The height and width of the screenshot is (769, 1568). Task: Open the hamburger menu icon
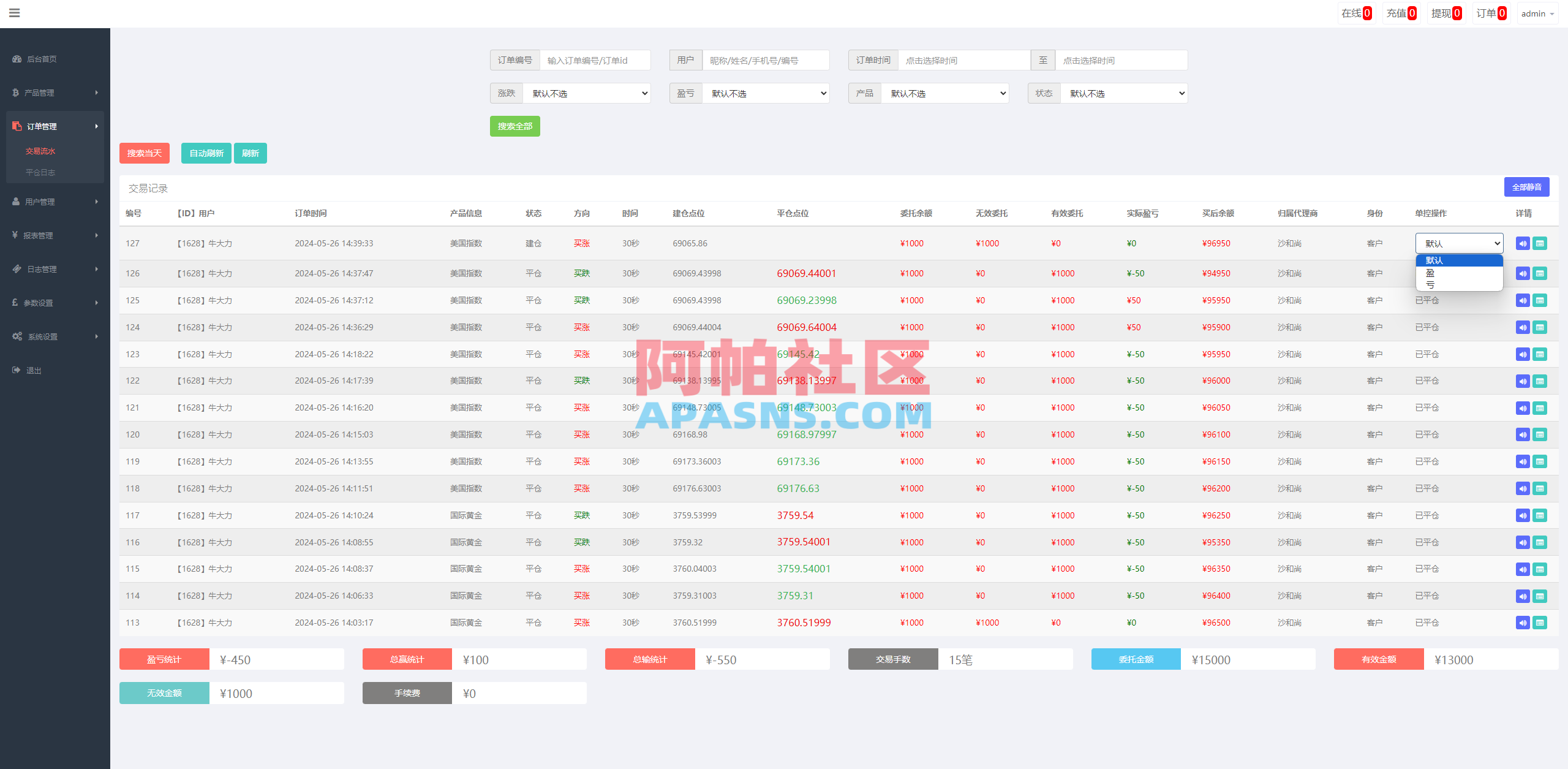(14, 13)
